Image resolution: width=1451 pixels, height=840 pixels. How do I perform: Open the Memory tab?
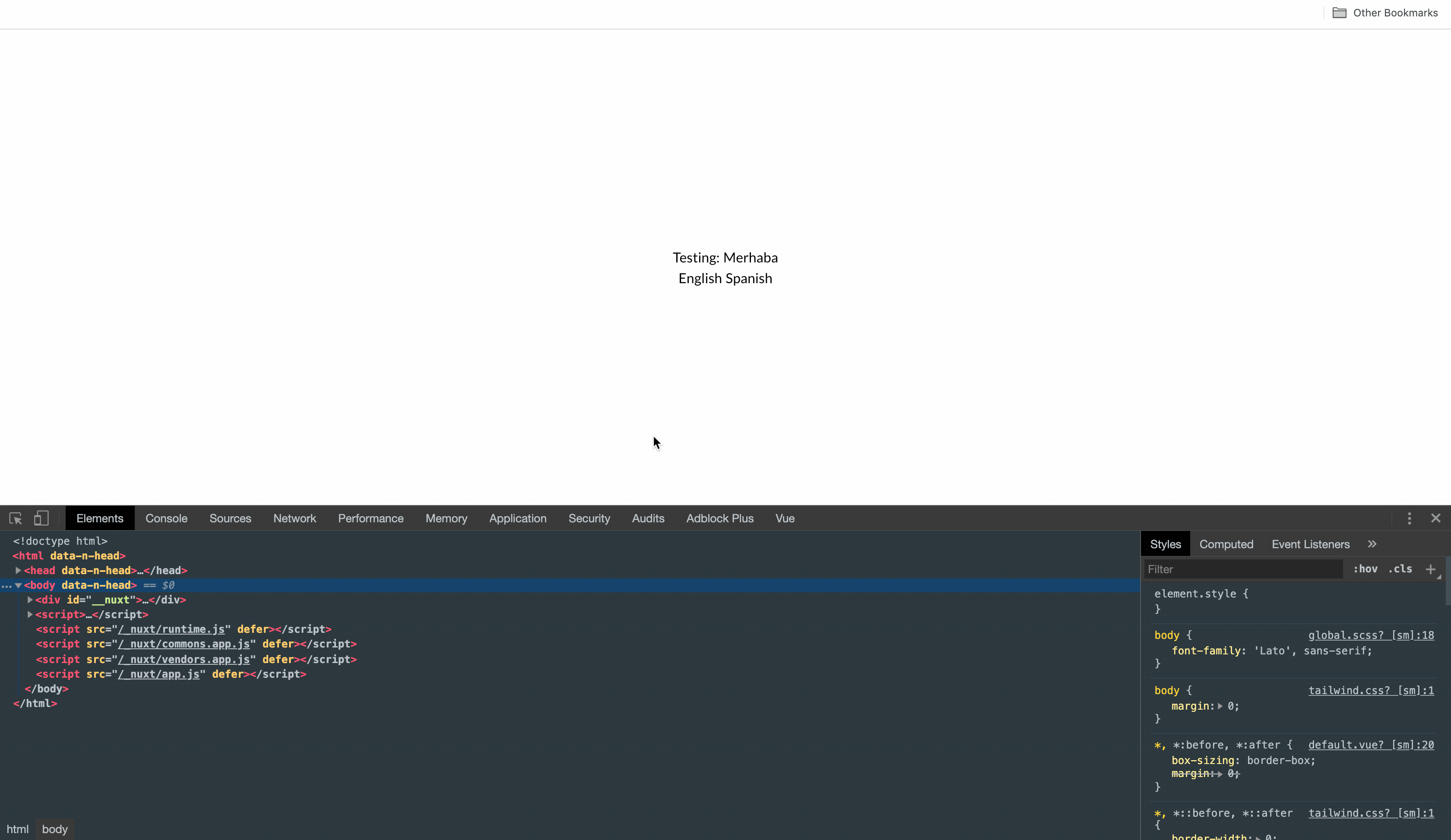[x=446, y=518]
